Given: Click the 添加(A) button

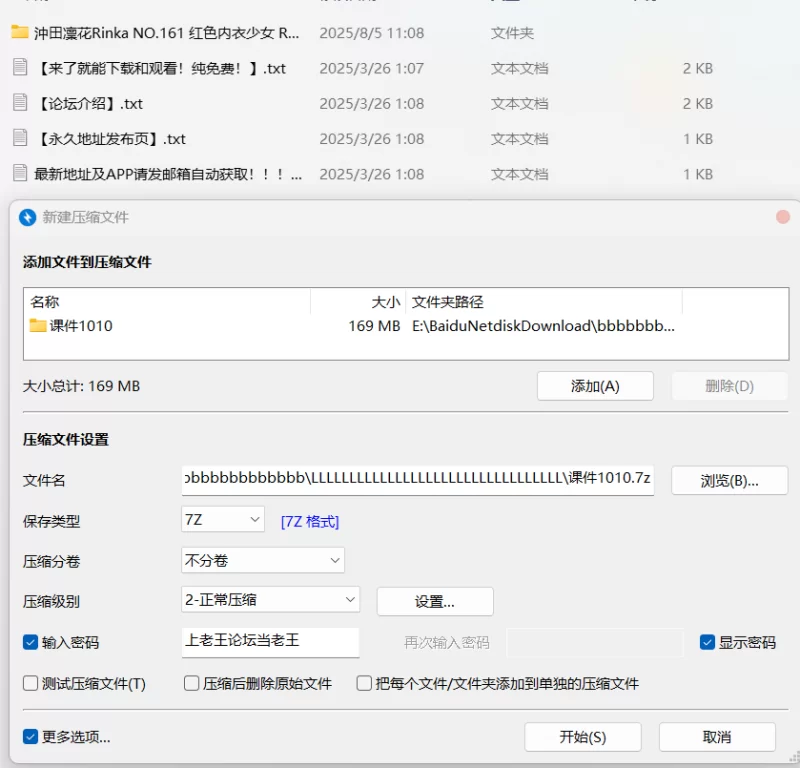Looking at the screenshot, I should pyautogui.click(x=595, y=386).
